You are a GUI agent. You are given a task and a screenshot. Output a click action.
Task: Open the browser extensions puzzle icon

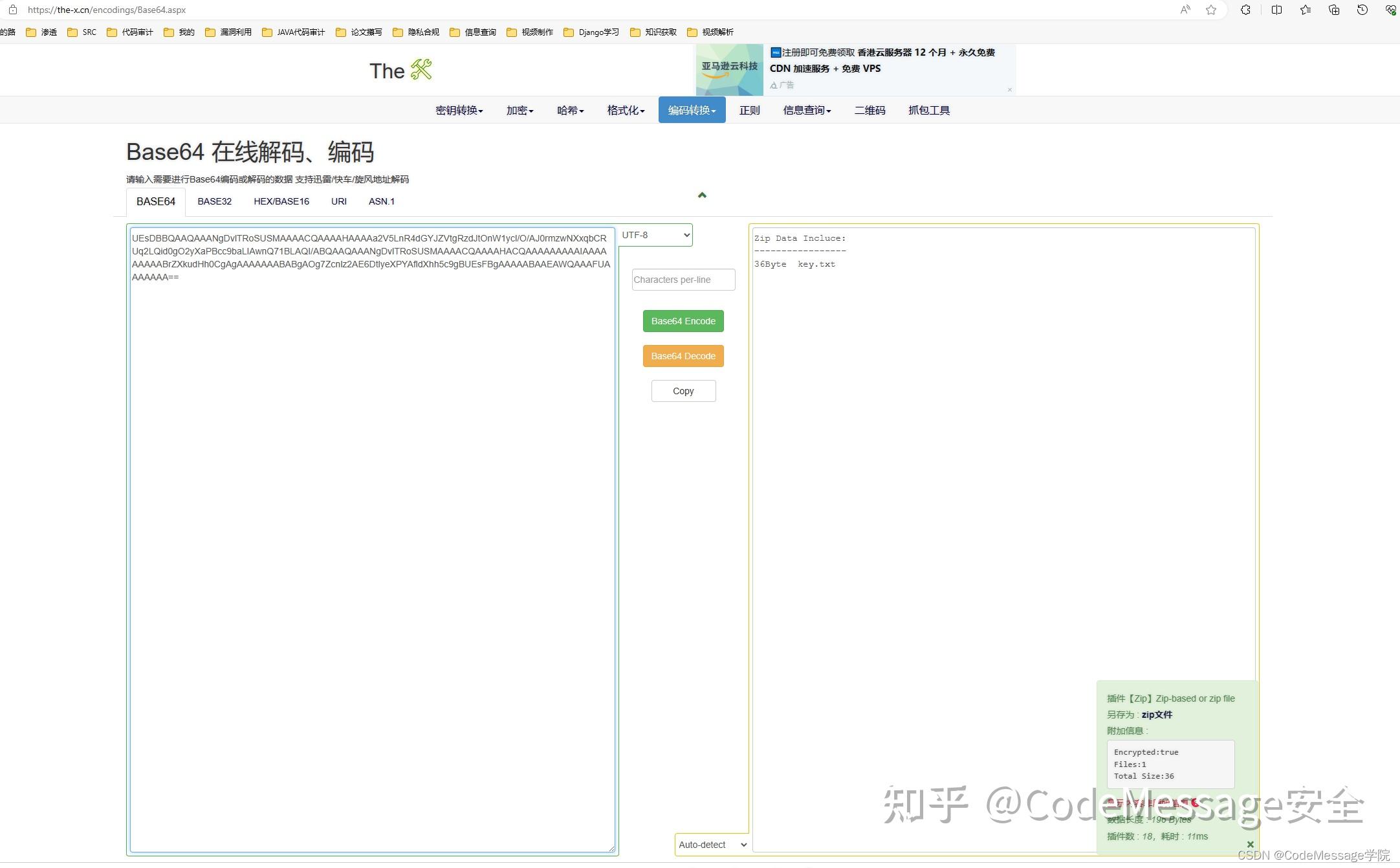(x=1244, y=10)
